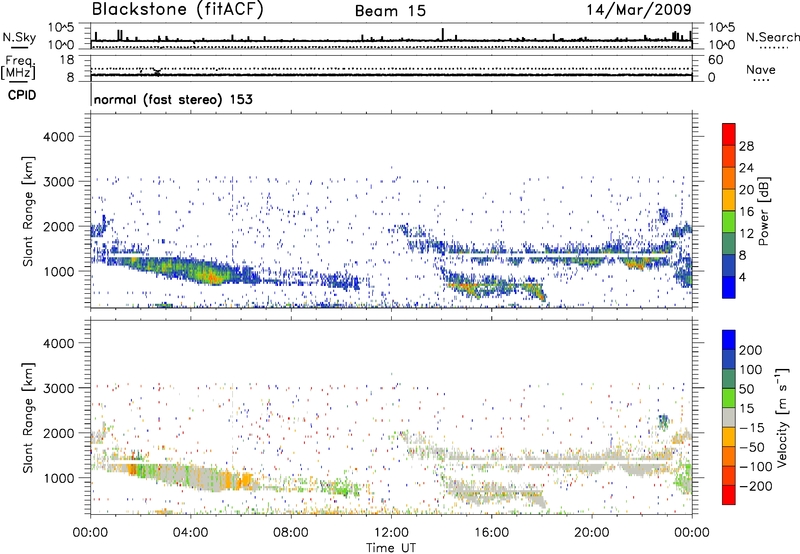This screenshot has height=554, width=800.
Task: Pick the yellow-orange 16–20 dB power segment
Action: point(729,199)
